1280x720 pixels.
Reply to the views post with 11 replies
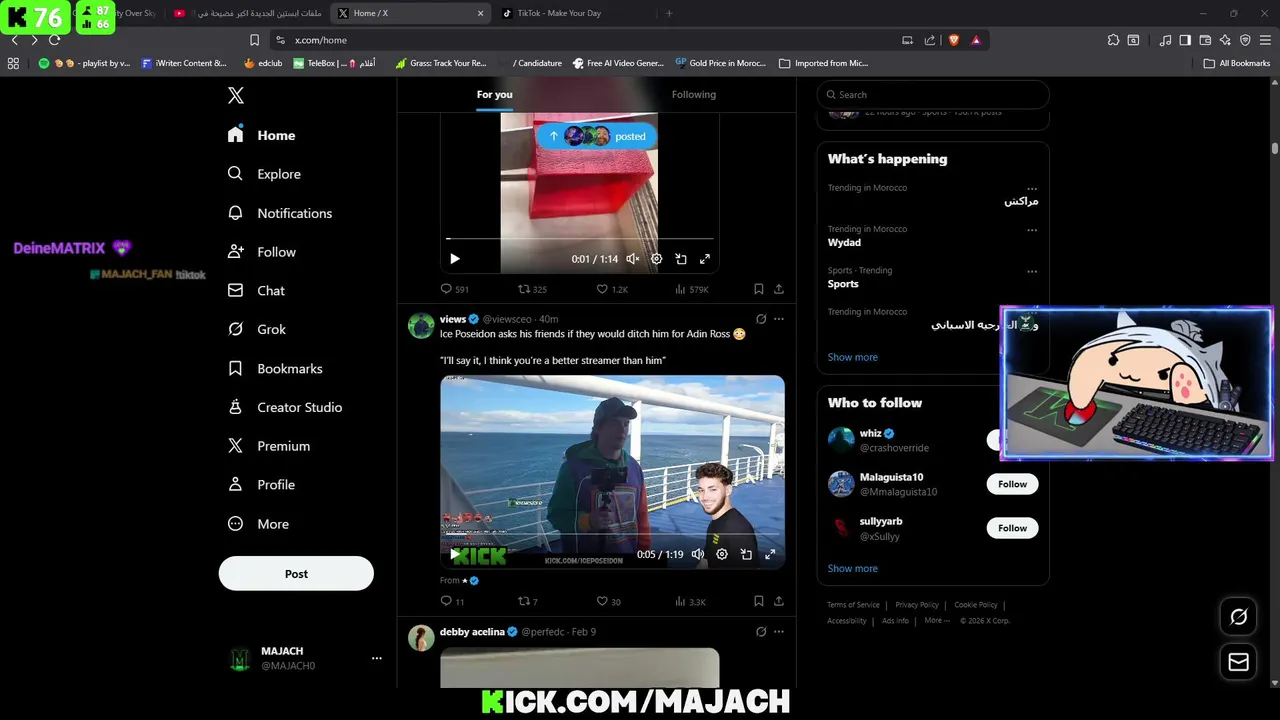pos(453,601)
